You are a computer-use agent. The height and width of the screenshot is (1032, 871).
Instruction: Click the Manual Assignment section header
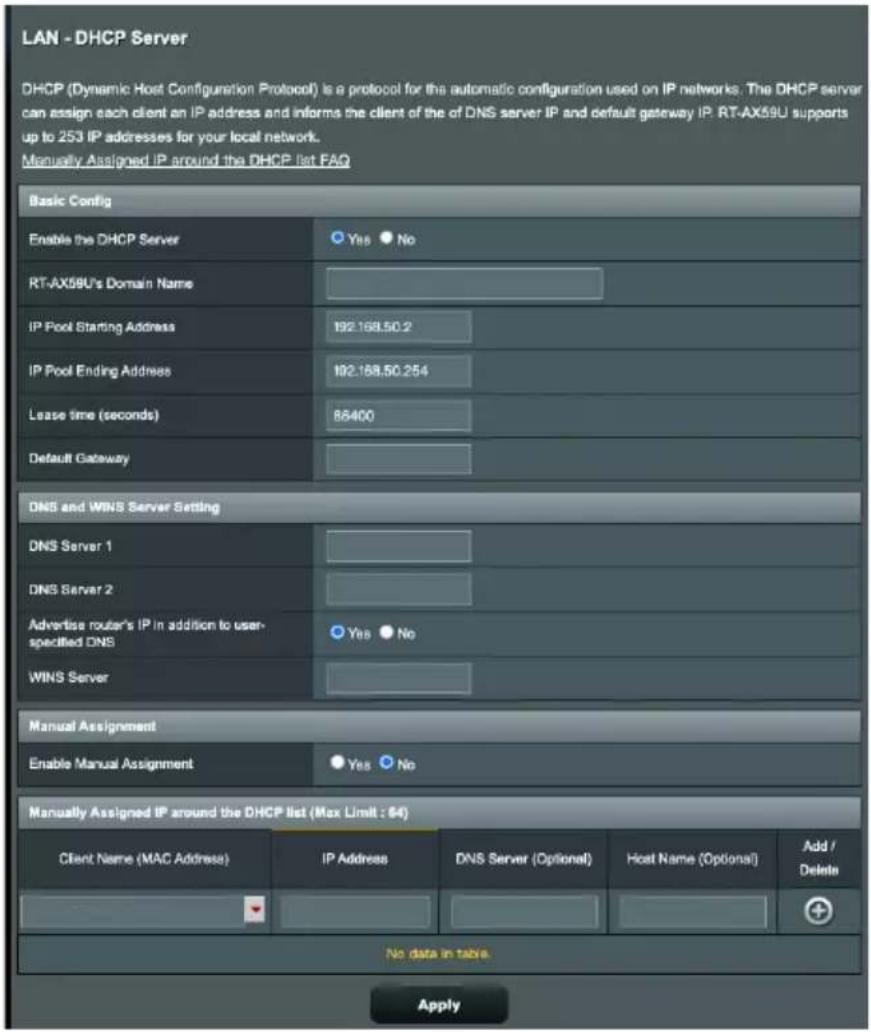point(439,726)
